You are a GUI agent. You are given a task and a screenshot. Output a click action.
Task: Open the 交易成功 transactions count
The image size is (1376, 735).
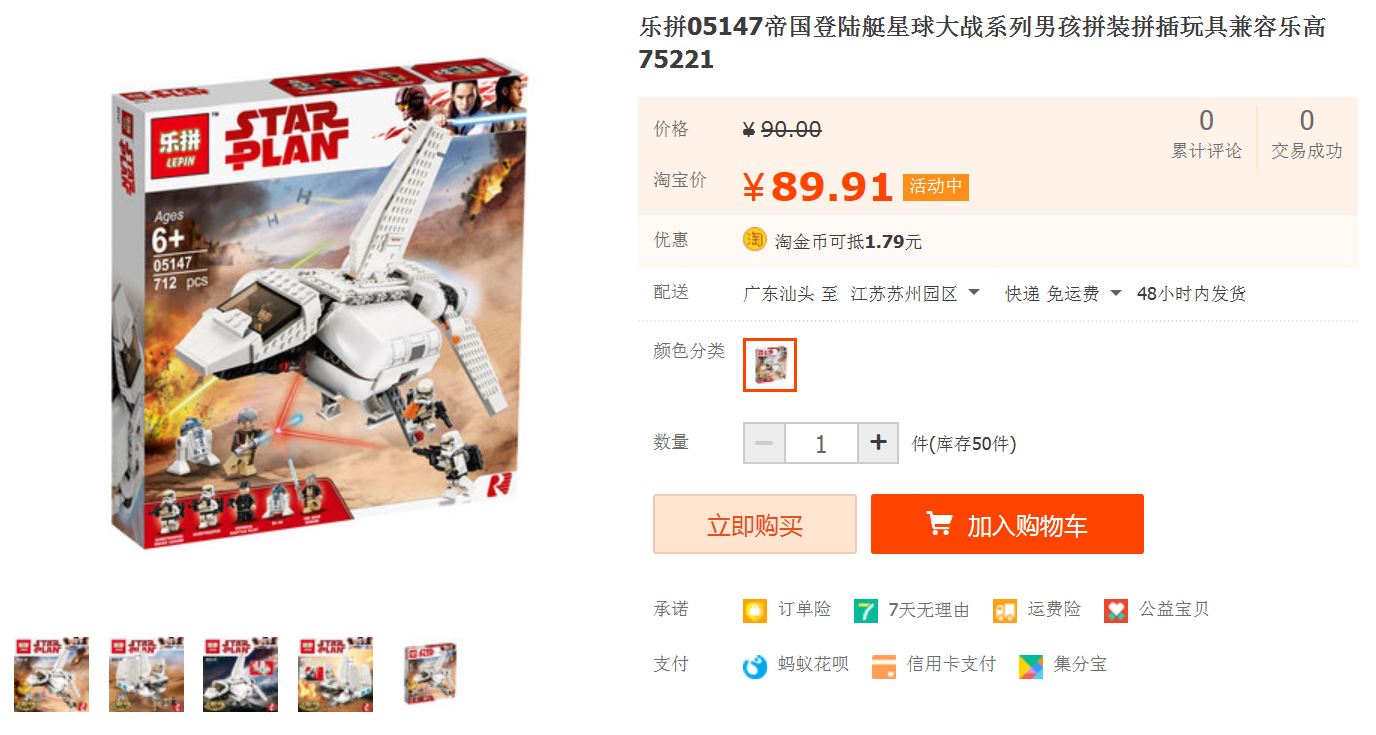point(1307,135)
